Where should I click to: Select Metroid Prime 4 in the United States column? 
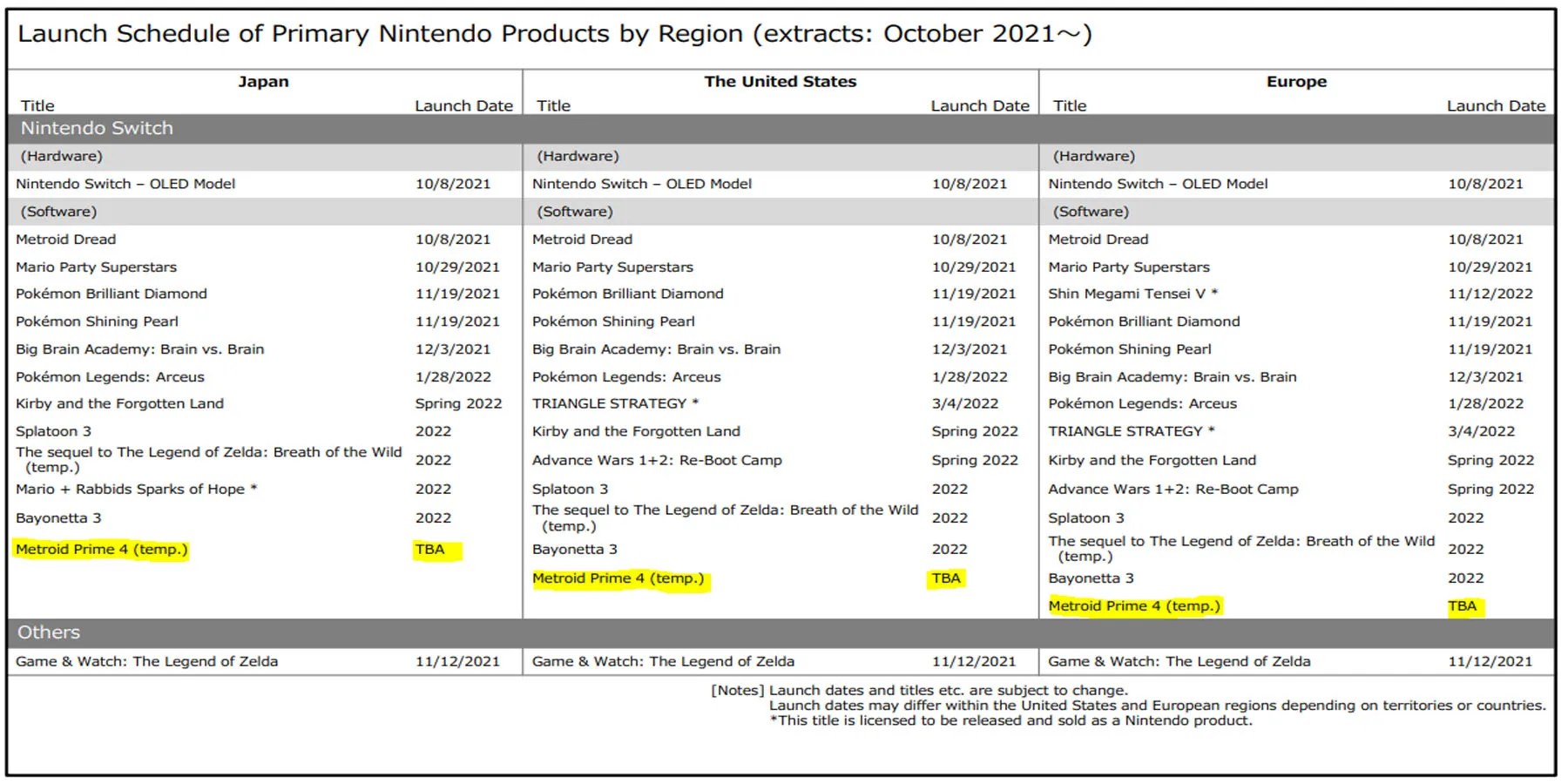tap(619, 578)
